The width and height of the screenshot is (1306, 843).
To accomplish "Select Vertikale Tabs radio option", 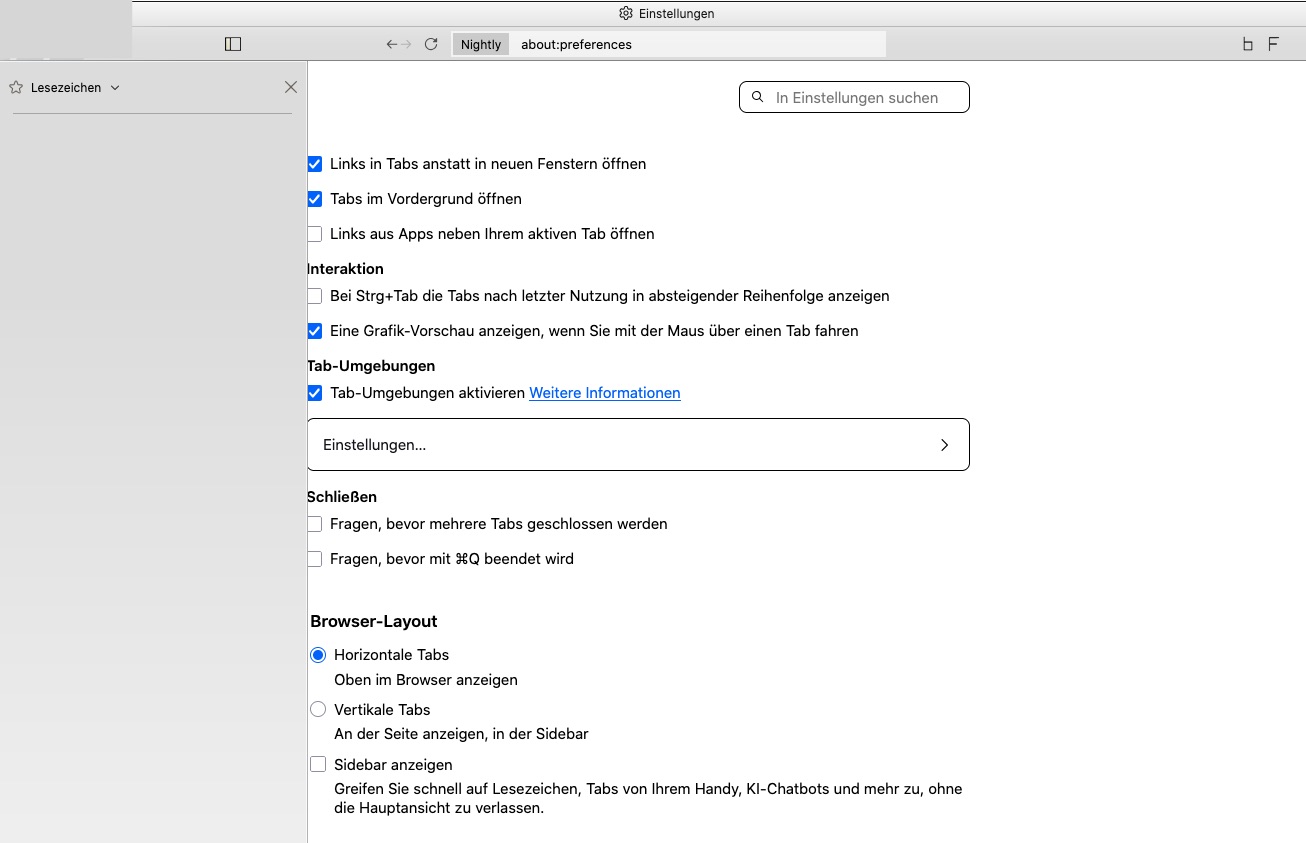I will click(x=318, y=710).
